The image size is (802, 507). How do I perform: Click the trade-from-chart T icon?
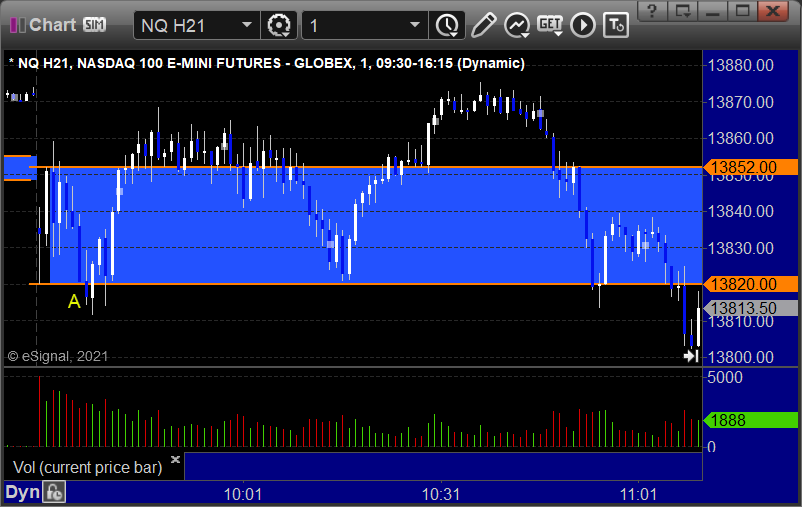[616, 25]
